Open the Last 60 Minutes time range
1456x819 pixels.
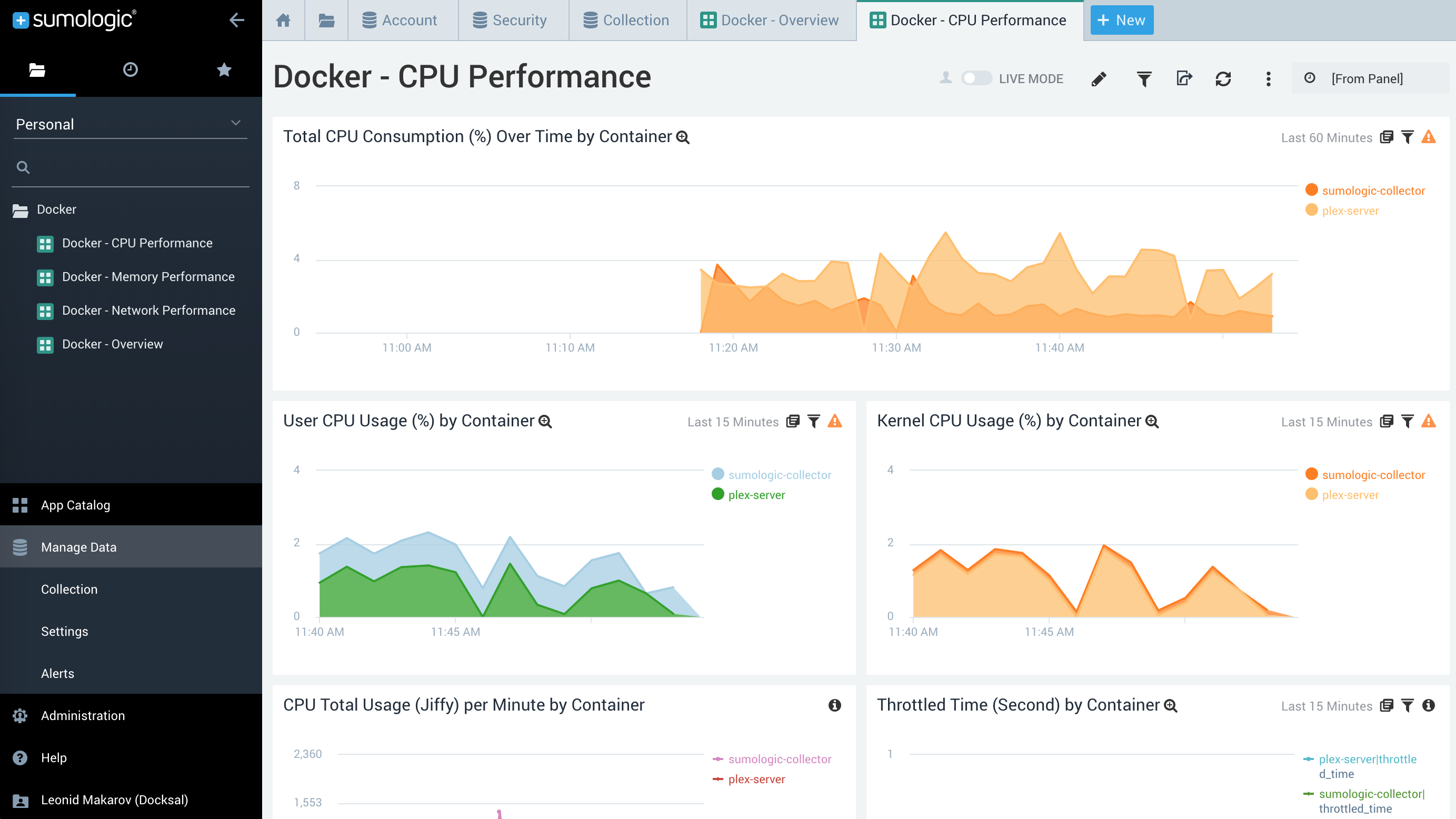coord(1327,137)
